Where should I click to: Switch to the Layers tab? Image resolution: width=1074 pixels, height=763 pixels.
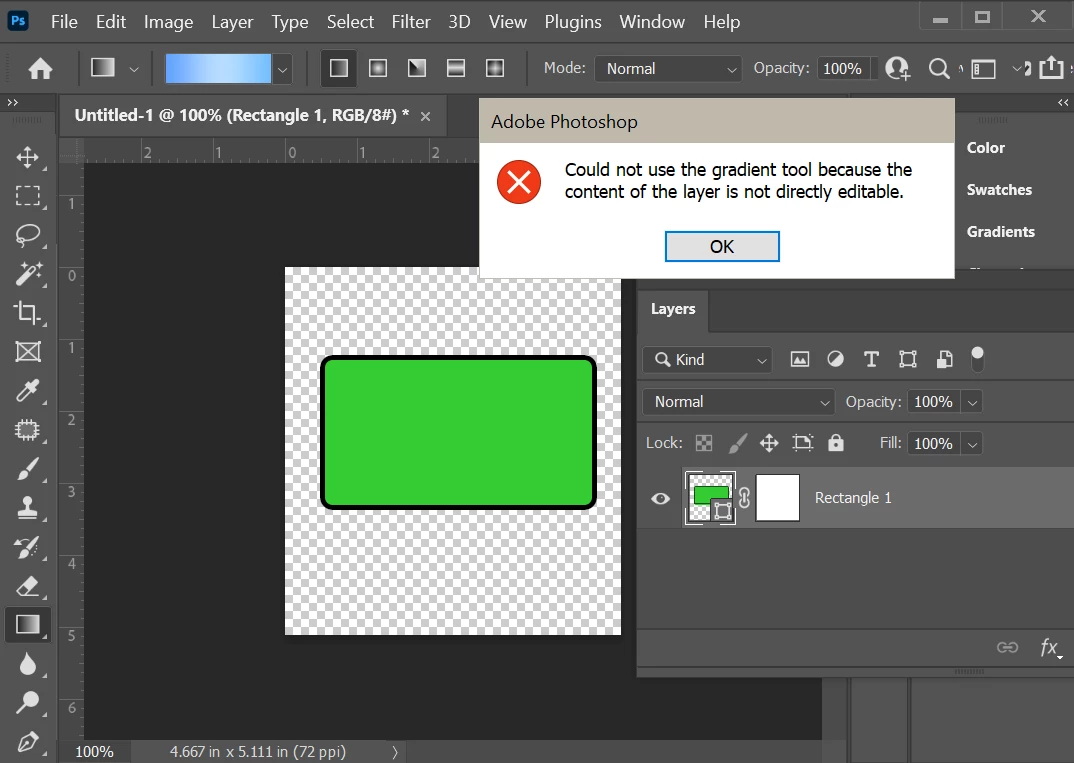(x=673, y=309)
